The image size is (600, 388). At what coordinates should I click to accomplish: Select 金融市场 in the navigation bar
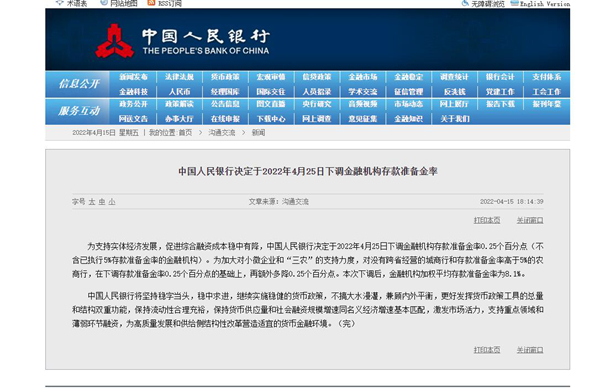(x=363, y=77)
